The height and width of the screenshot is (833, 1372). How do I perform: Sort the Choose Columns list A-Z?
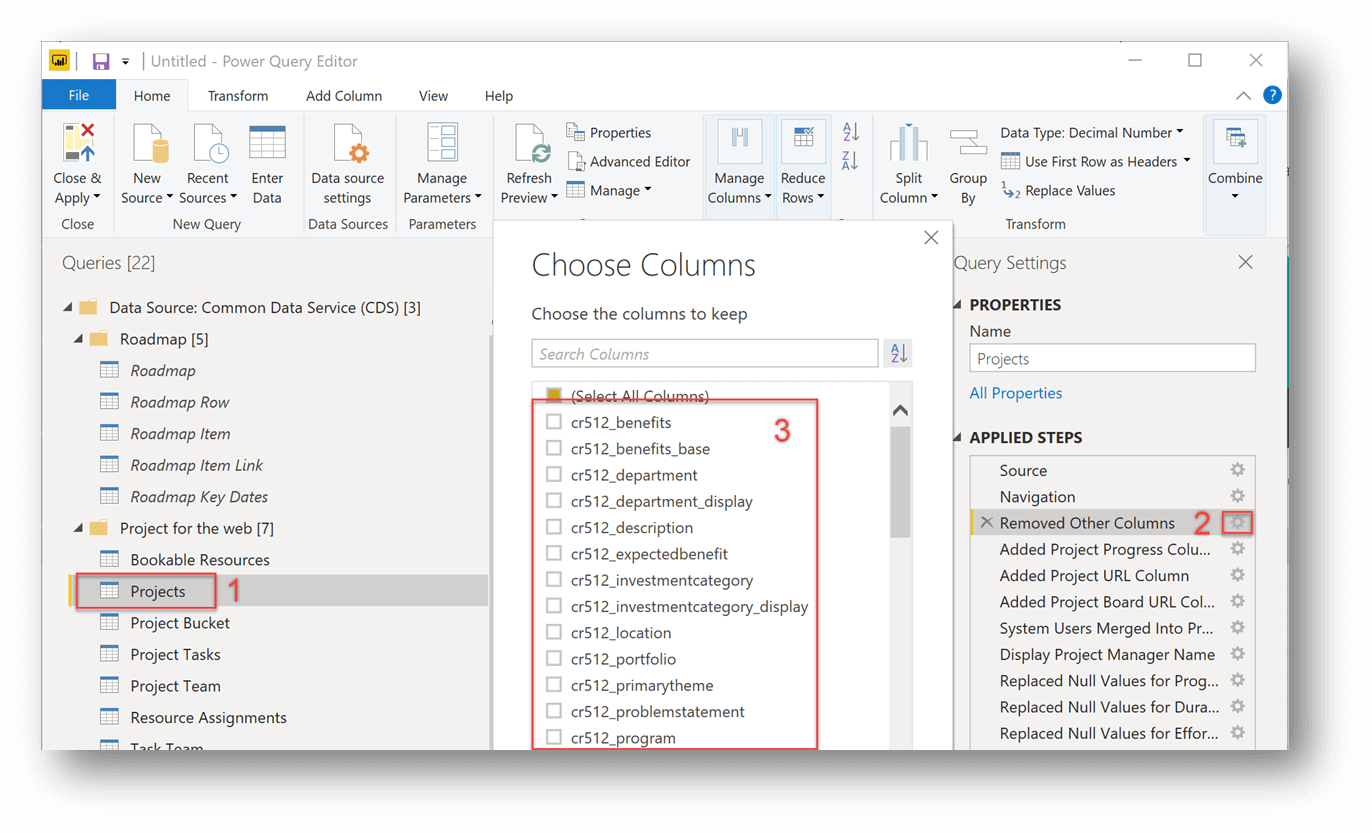pyautogui.click(x=898, y=353)
